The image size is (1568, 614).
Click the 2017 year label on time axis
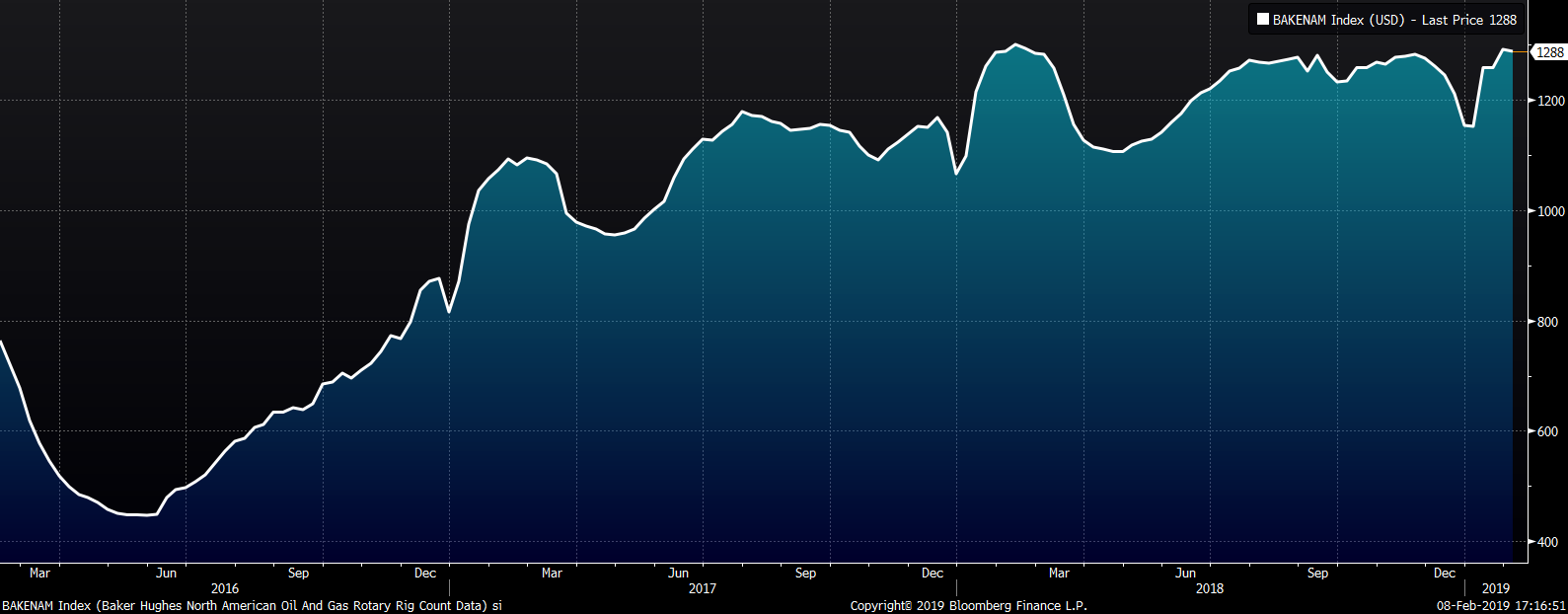coord(703,588)
